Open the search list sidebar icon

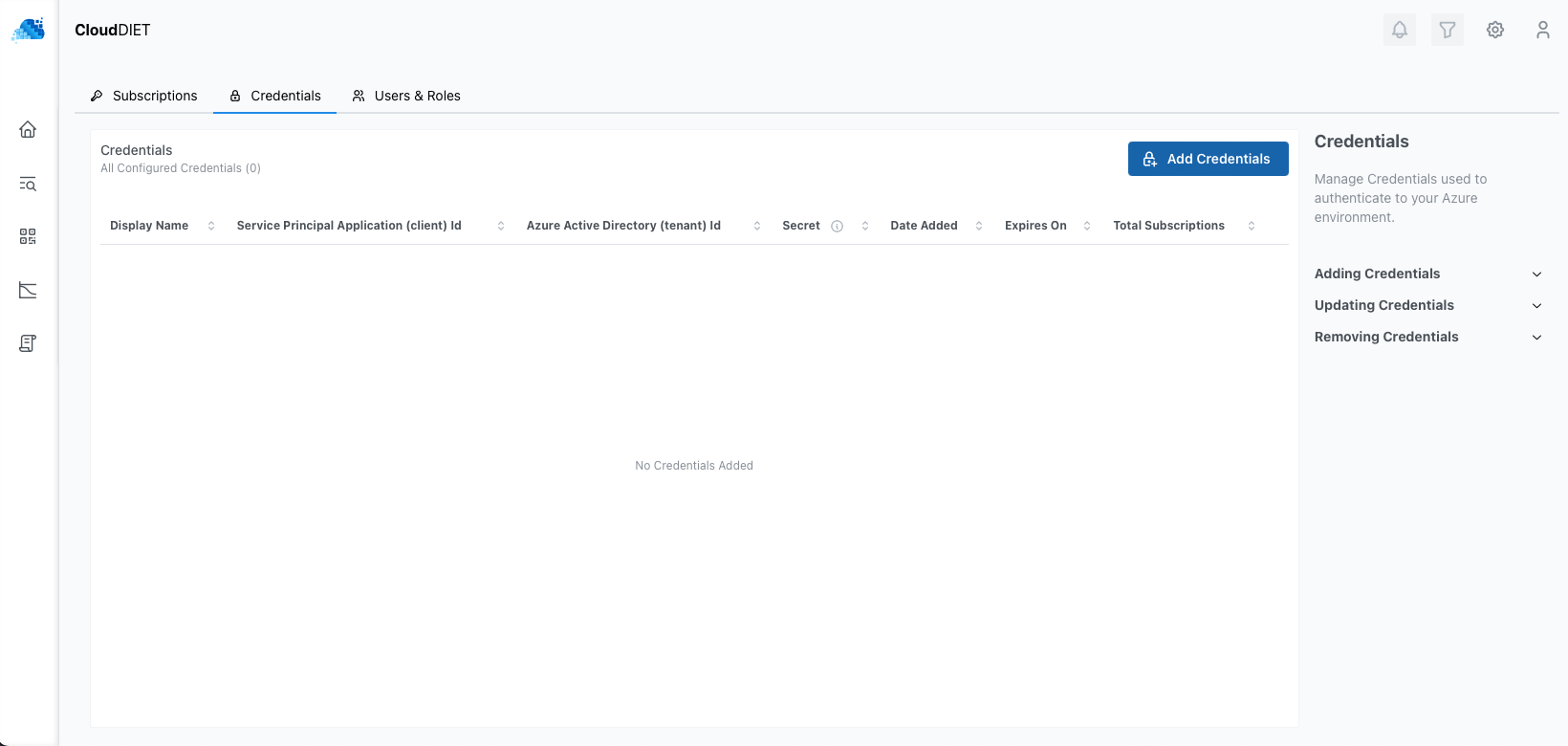coord(28,184)
